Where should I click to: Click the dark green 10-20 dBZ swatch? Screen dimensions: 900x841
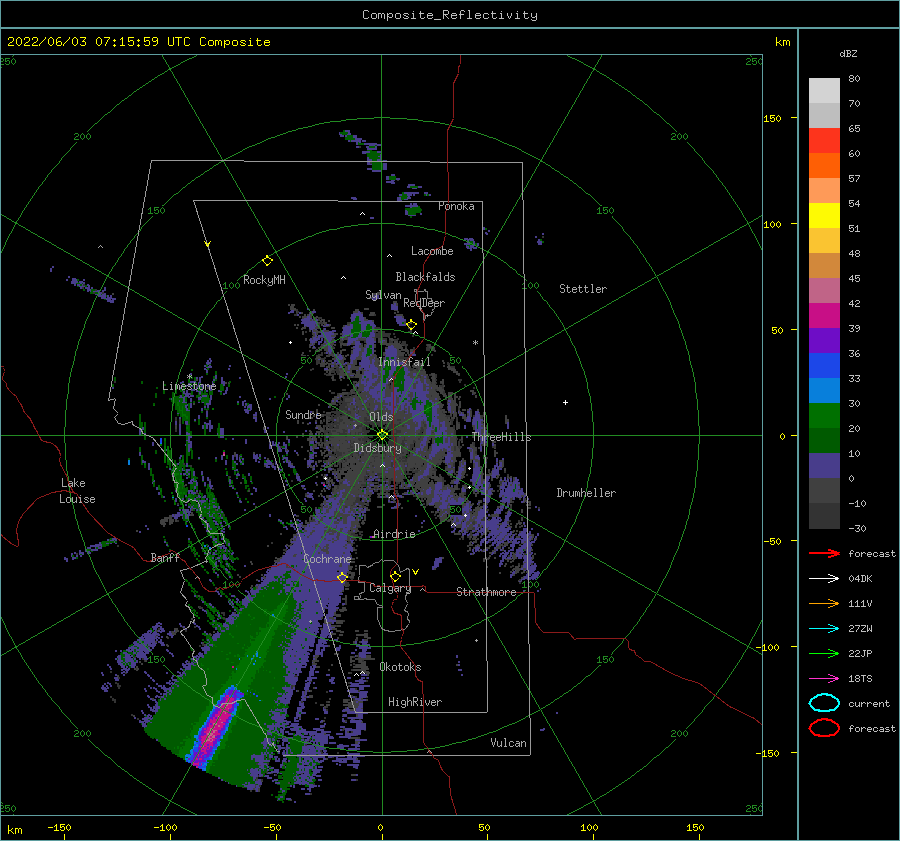click(824, 440)
